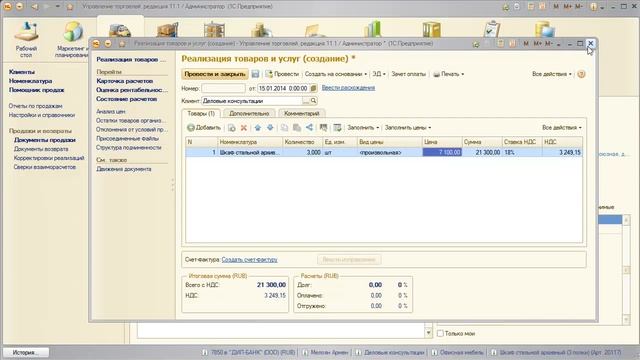Open Все действия menu in document toolbar

coord(551,74)
